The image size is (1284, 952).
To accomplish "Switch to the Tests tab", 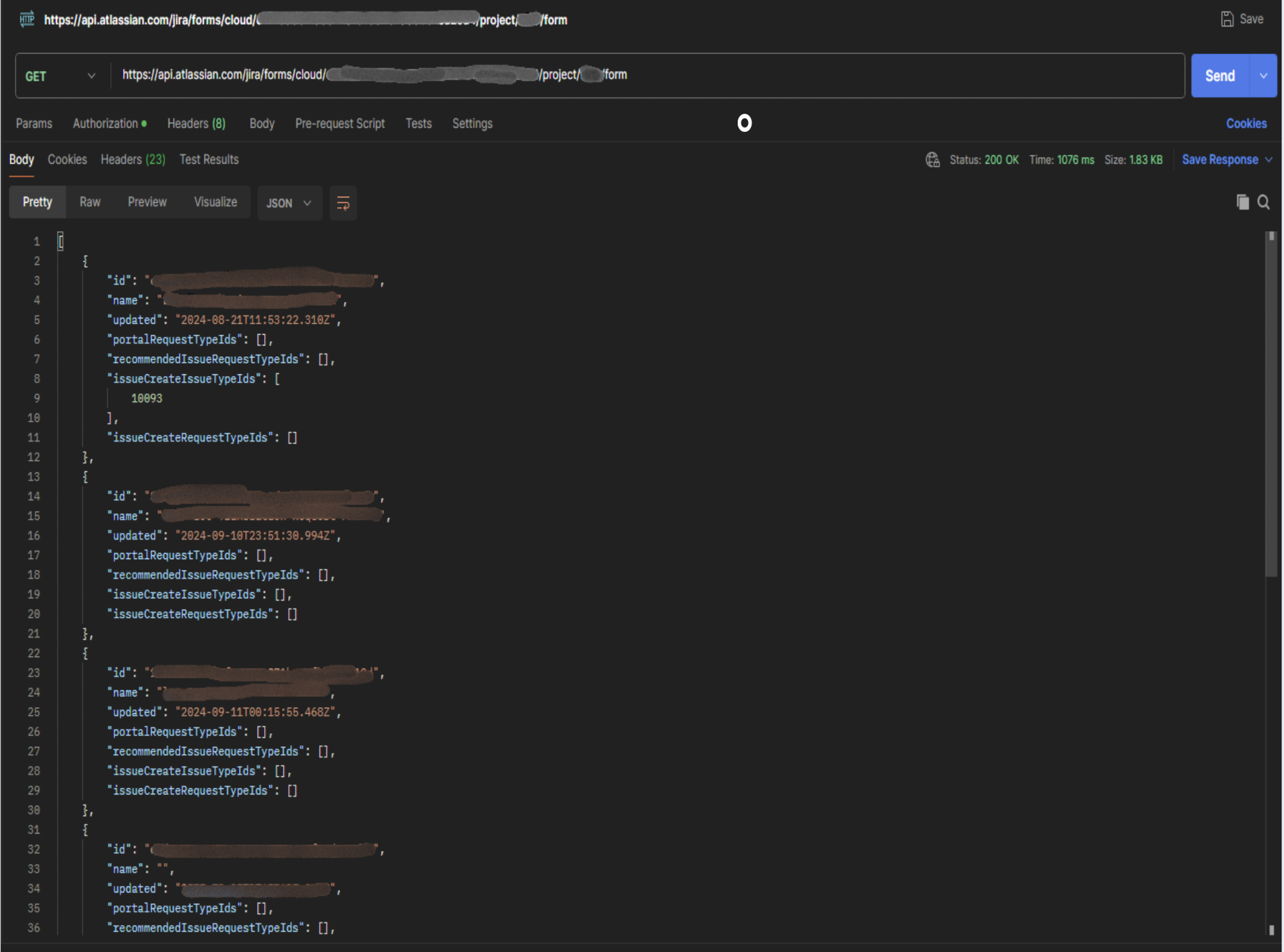I will (418, 123).
